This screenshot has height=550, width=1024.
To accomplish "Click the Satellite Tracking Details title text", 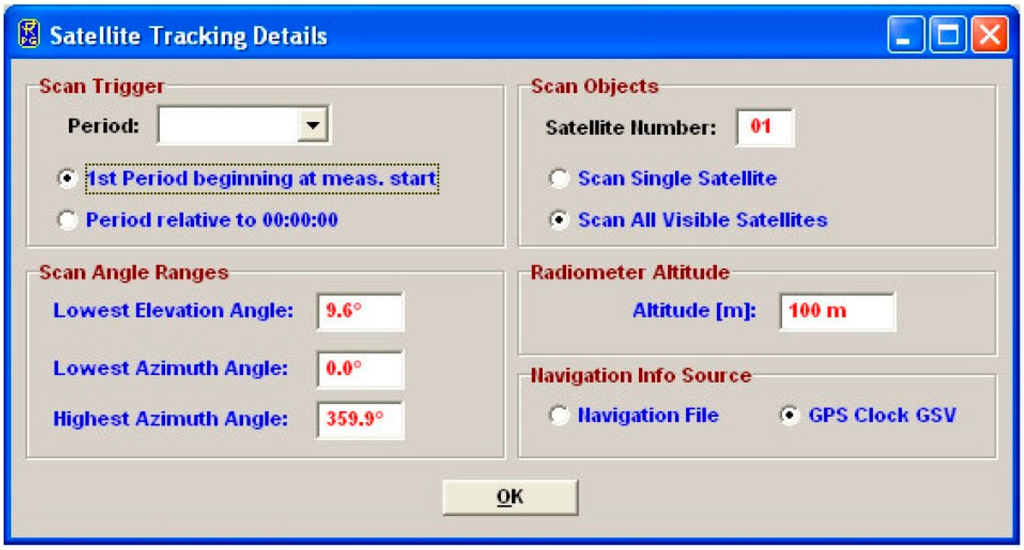I will [x=188, y=36].
